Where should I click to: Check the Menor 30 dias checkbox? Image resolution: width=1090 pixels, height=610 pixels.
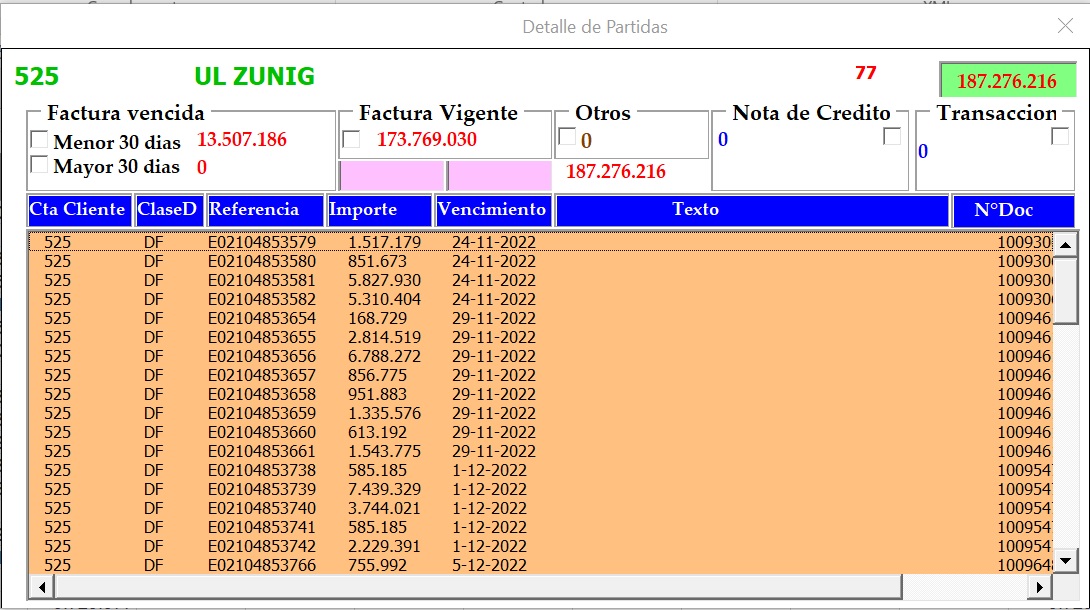pos(40,140)
